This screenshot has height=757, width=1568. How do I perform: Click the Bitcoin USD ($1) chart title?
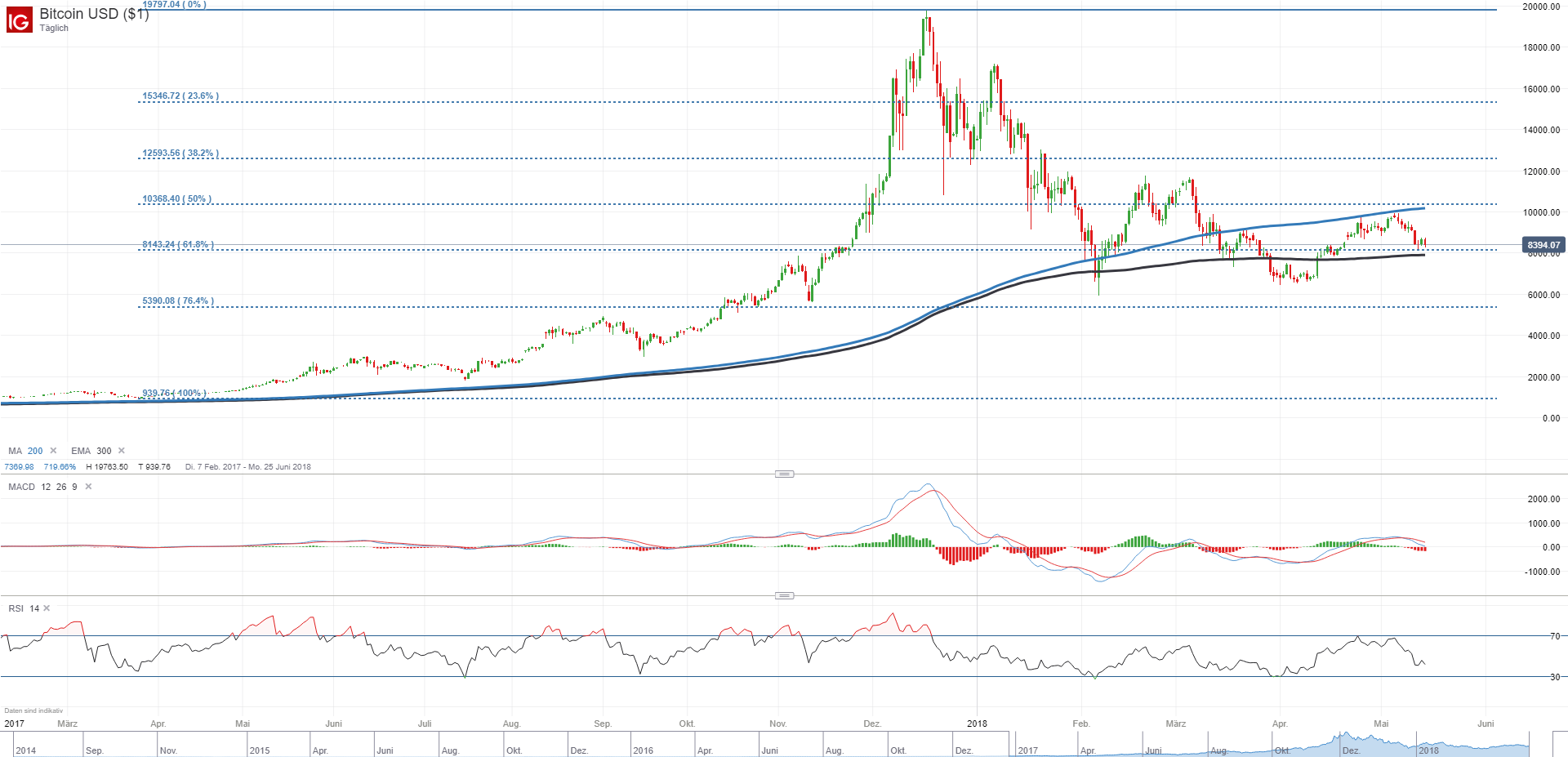94,14
